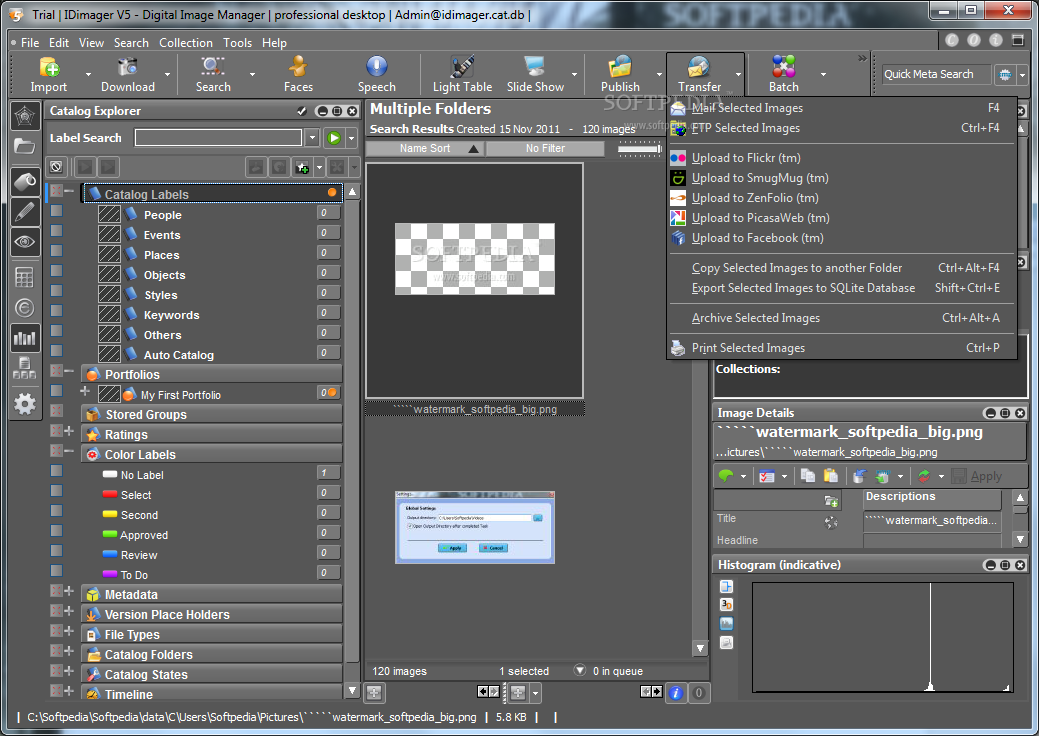Toggle the checkbox for Events label

pos(56,231)
